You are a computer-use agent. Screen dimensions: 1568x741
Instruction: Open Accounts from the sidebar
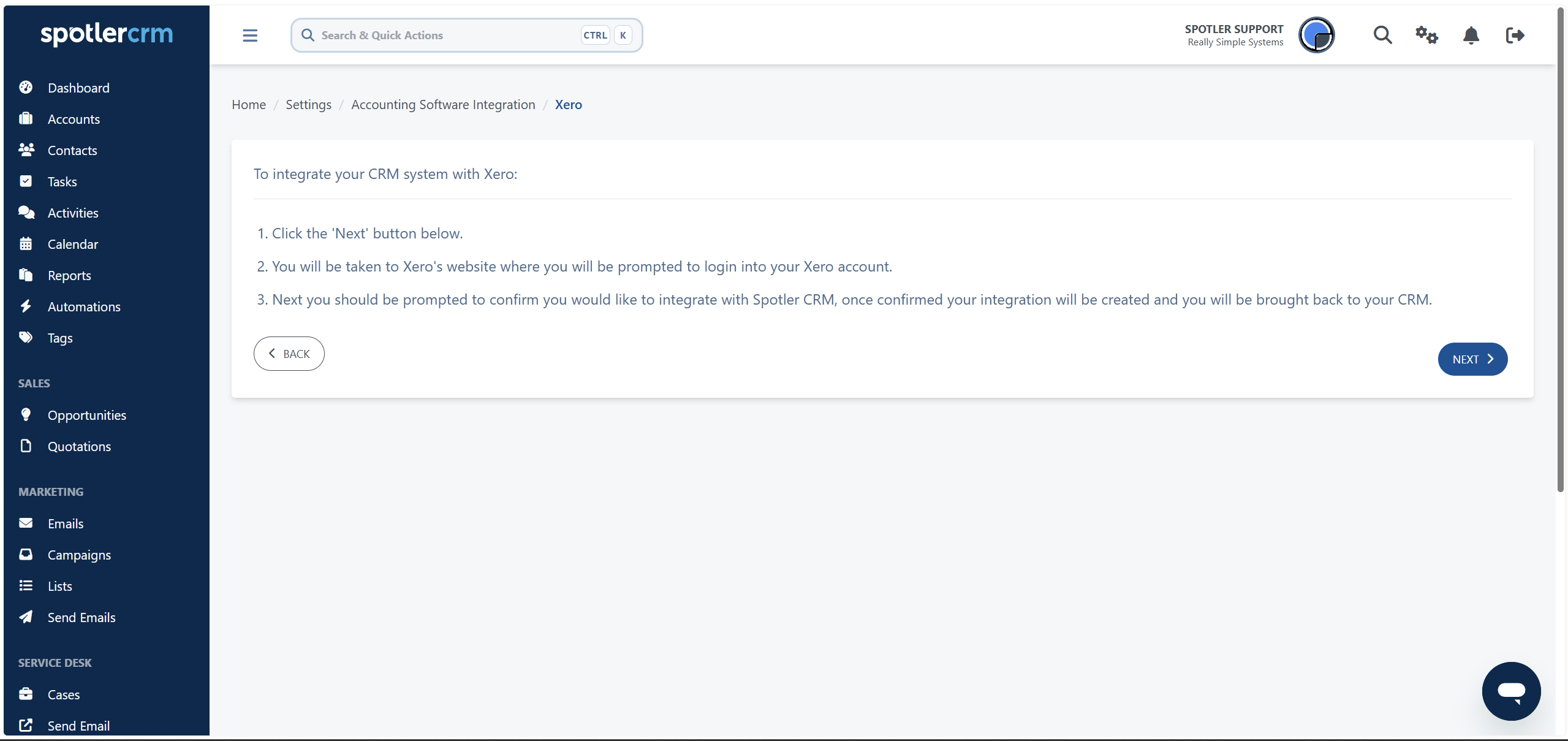(x=74, y=119)
